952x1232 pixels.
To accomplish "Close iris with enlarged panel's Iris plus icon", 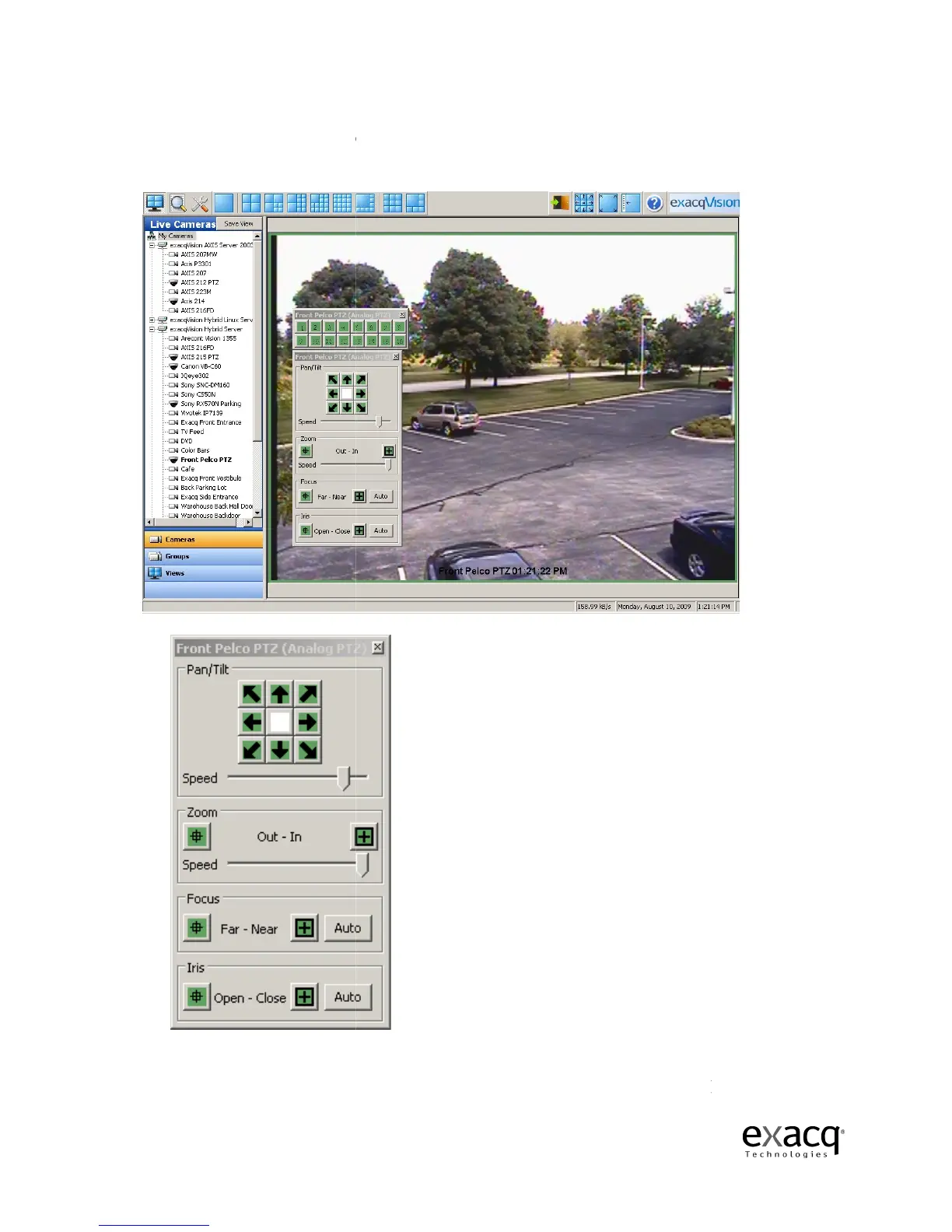I will tap(305, 996).
